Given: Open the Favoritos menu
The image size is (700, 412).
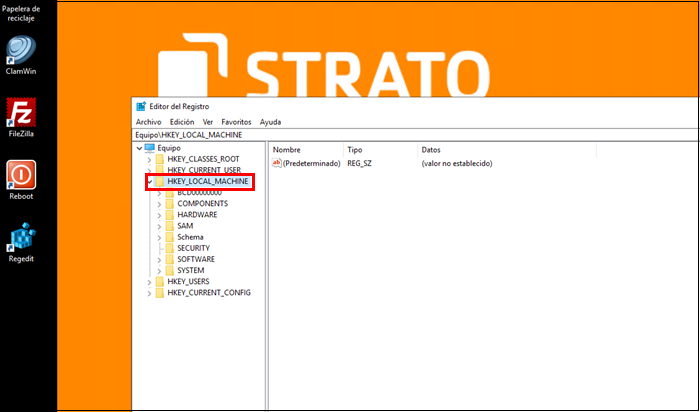Looking at the screenshot, I should point(237,122).
